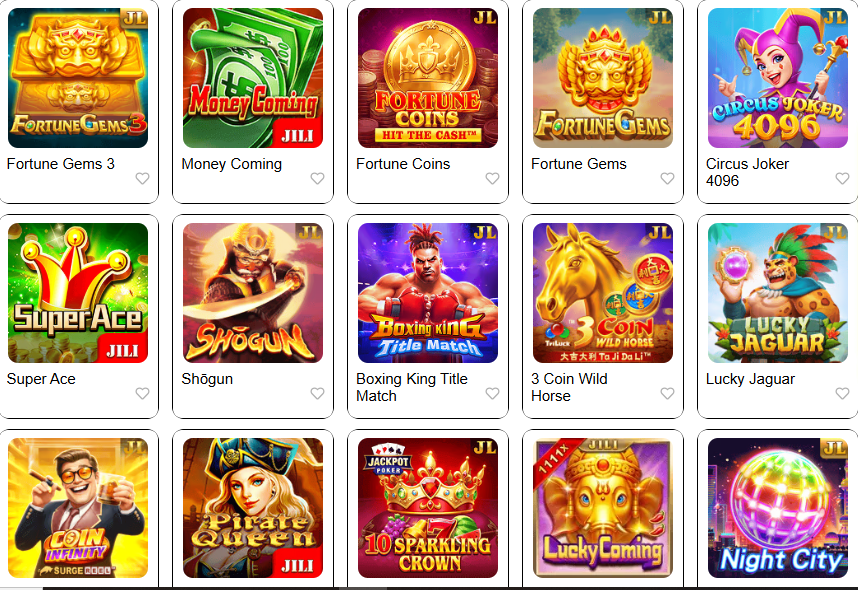858x590 pixels.
Task: Launch Money Coming game image
Action: (x=253, y=78)
